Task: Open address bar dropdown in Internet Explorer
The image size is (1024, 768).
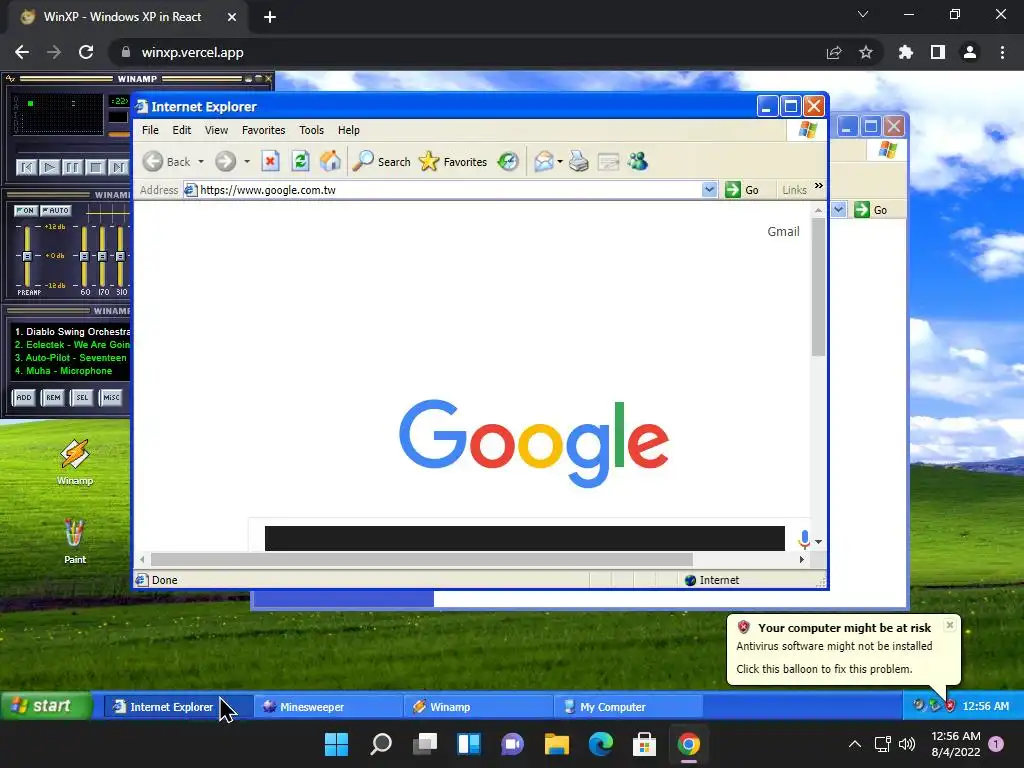Action: (709, 189)
